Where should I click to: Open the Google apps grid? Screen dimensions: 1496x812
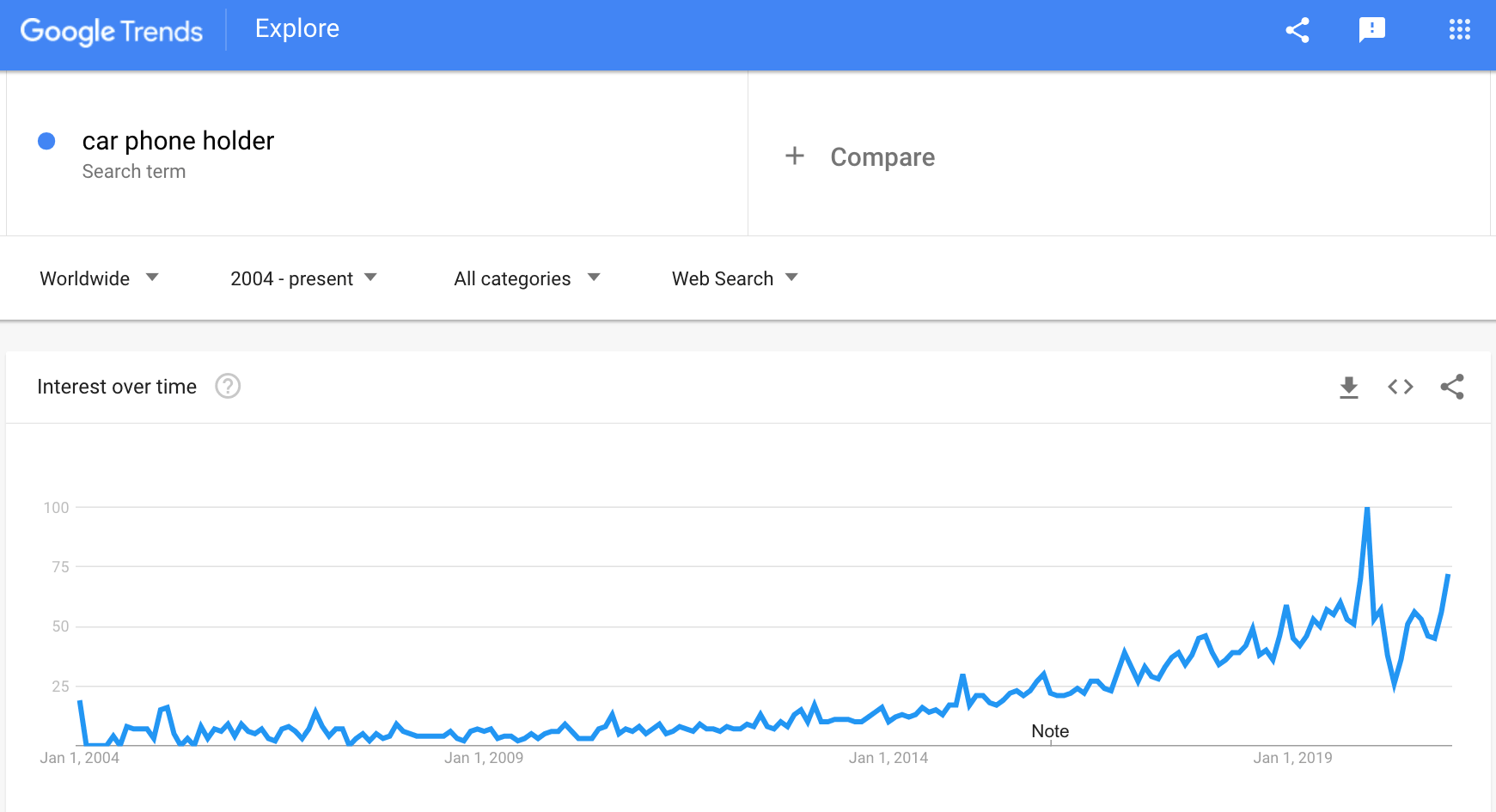tap(1459, 30)
